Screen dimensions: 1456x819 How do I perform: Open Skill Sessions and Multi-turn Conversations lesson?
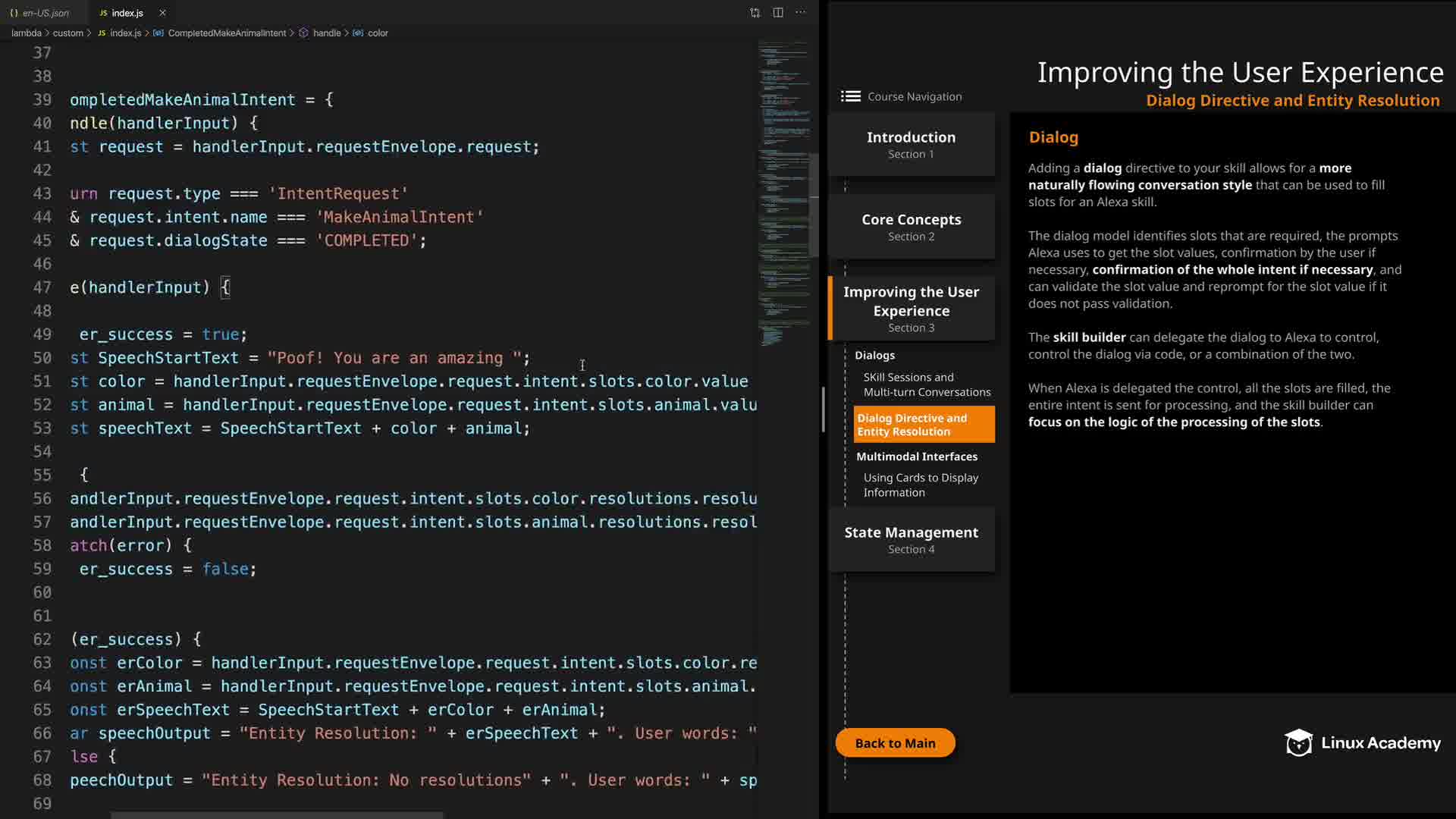coord(926,384)
